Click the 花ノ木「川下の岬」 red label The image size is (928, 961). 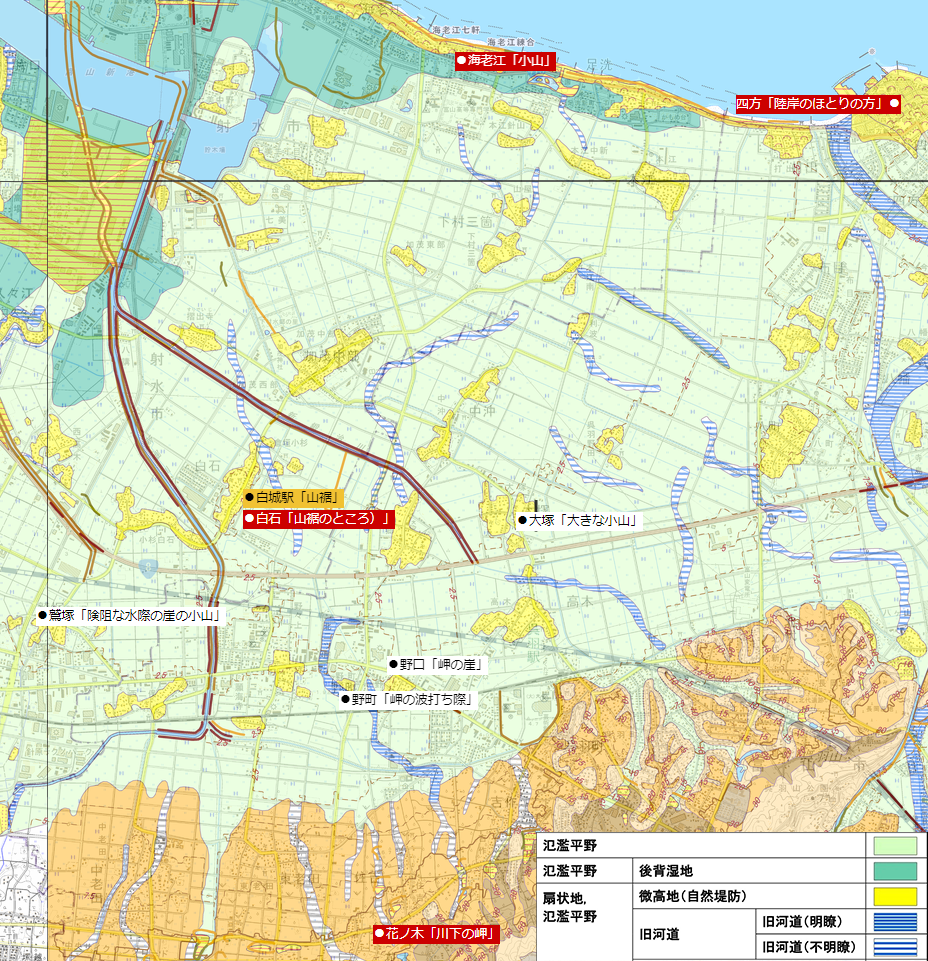435,934
